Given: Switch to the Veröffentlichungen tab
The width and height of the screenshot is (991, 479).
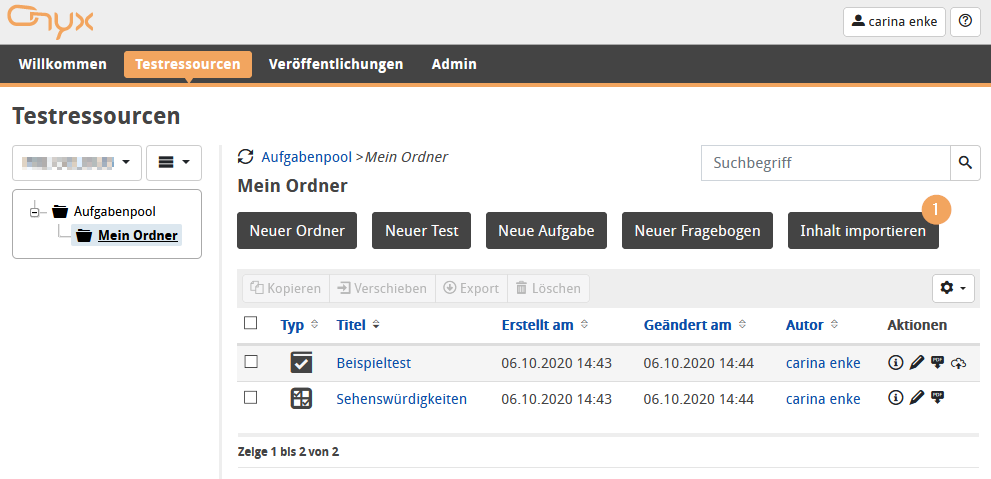Looking at the screenshot, I should (336, 64).
